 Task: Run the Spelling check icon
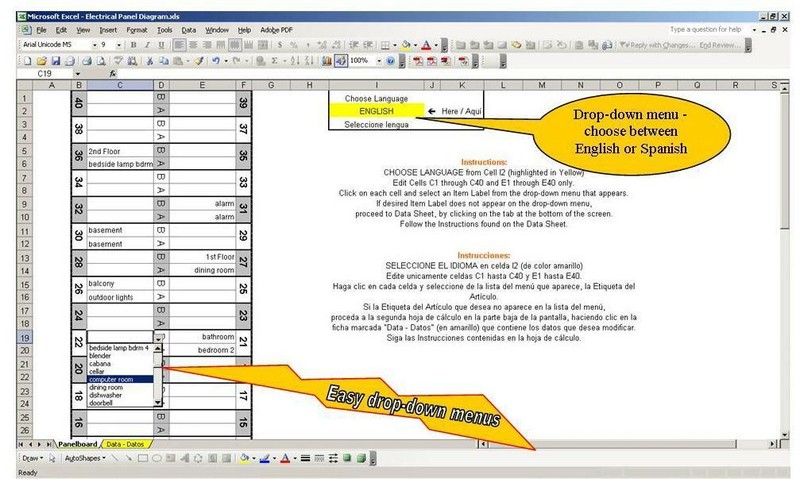pos(118,61)
